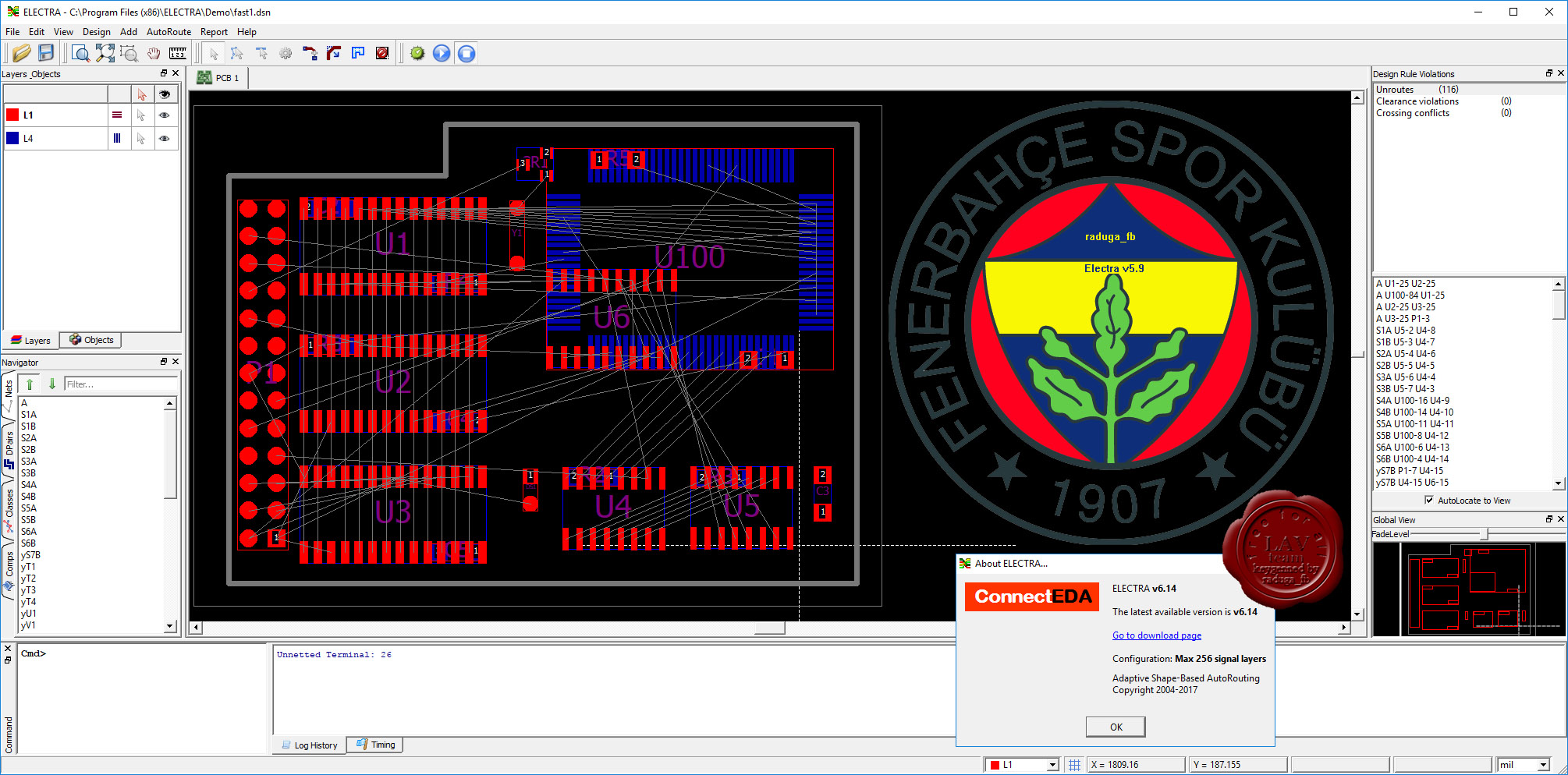
Task: Activate the pan hand tool
Action: pos(154,53)
